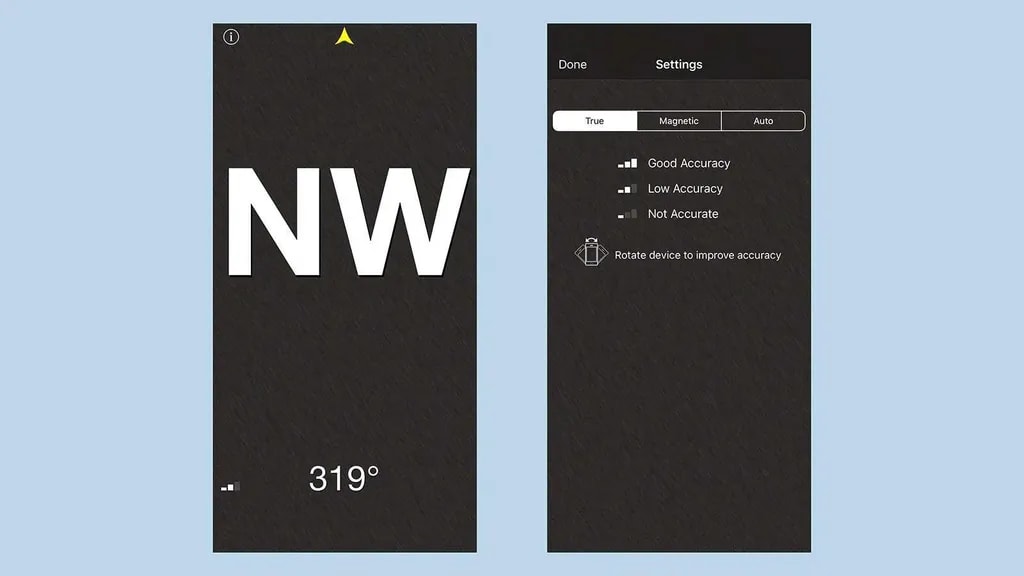Tap the 319° heading readout
Screen dimensions: 1024x576
(344, 479)
